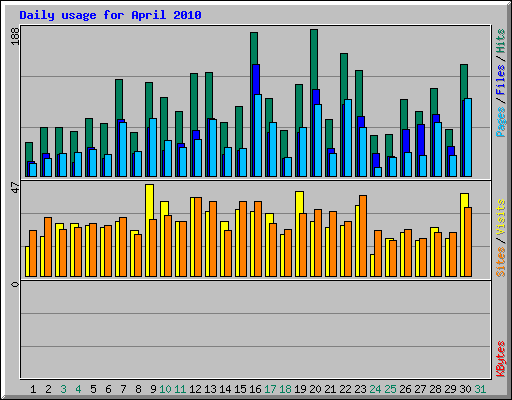Click day '15' axis label
512x400 pixels.
(240, 389)
